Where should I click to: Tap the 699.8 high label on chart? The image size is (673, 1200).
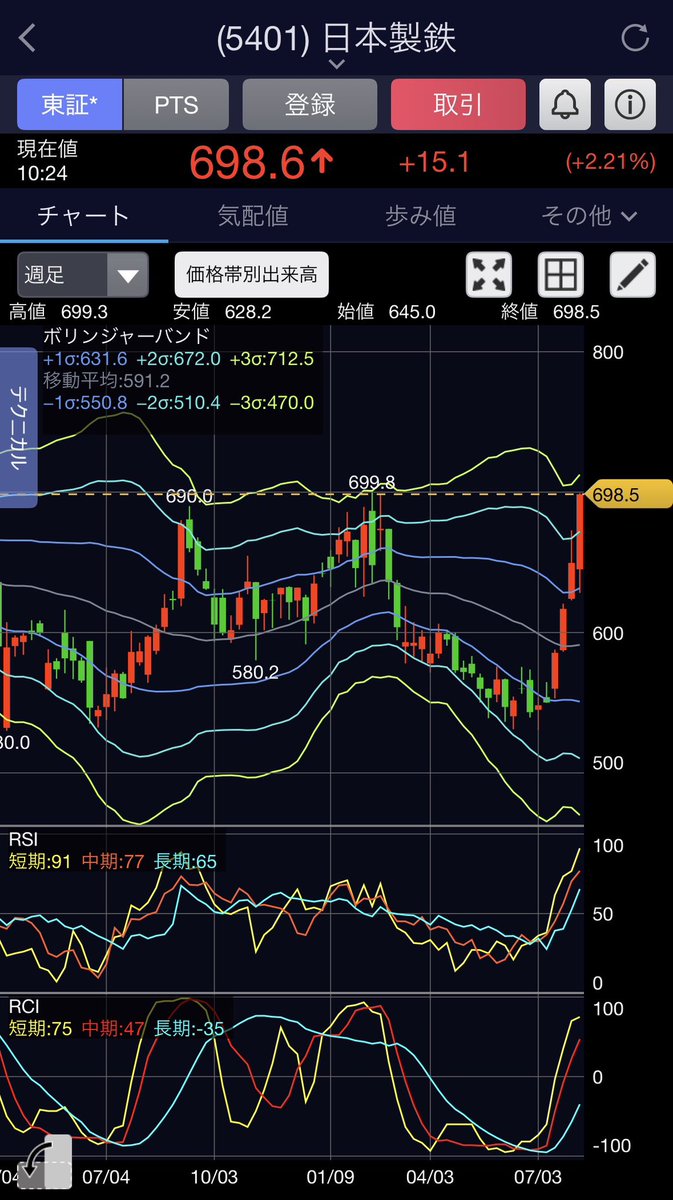point(372,483)
